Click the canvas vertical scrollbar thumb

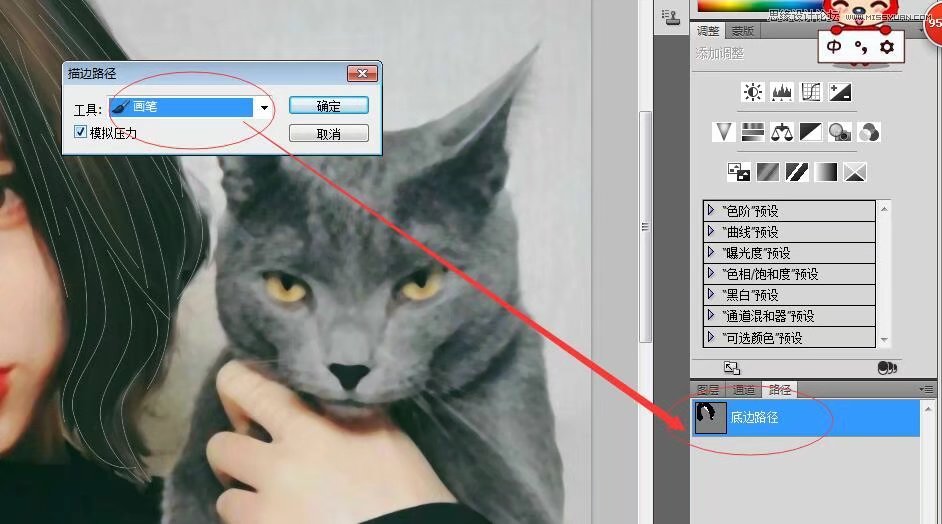point(645,227)
